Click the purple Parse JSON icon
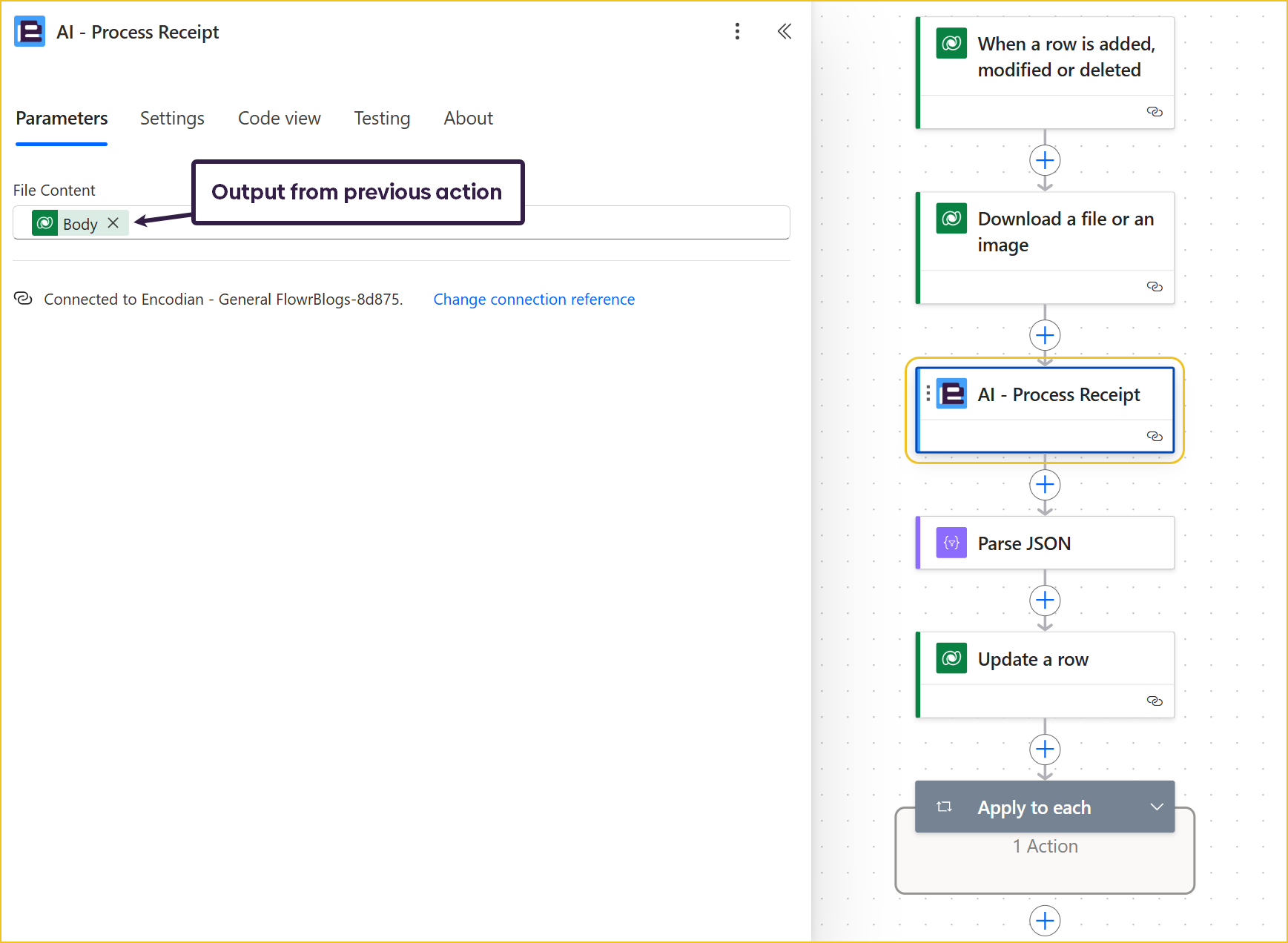This screenshot has width=1288, height=943. 951,543
